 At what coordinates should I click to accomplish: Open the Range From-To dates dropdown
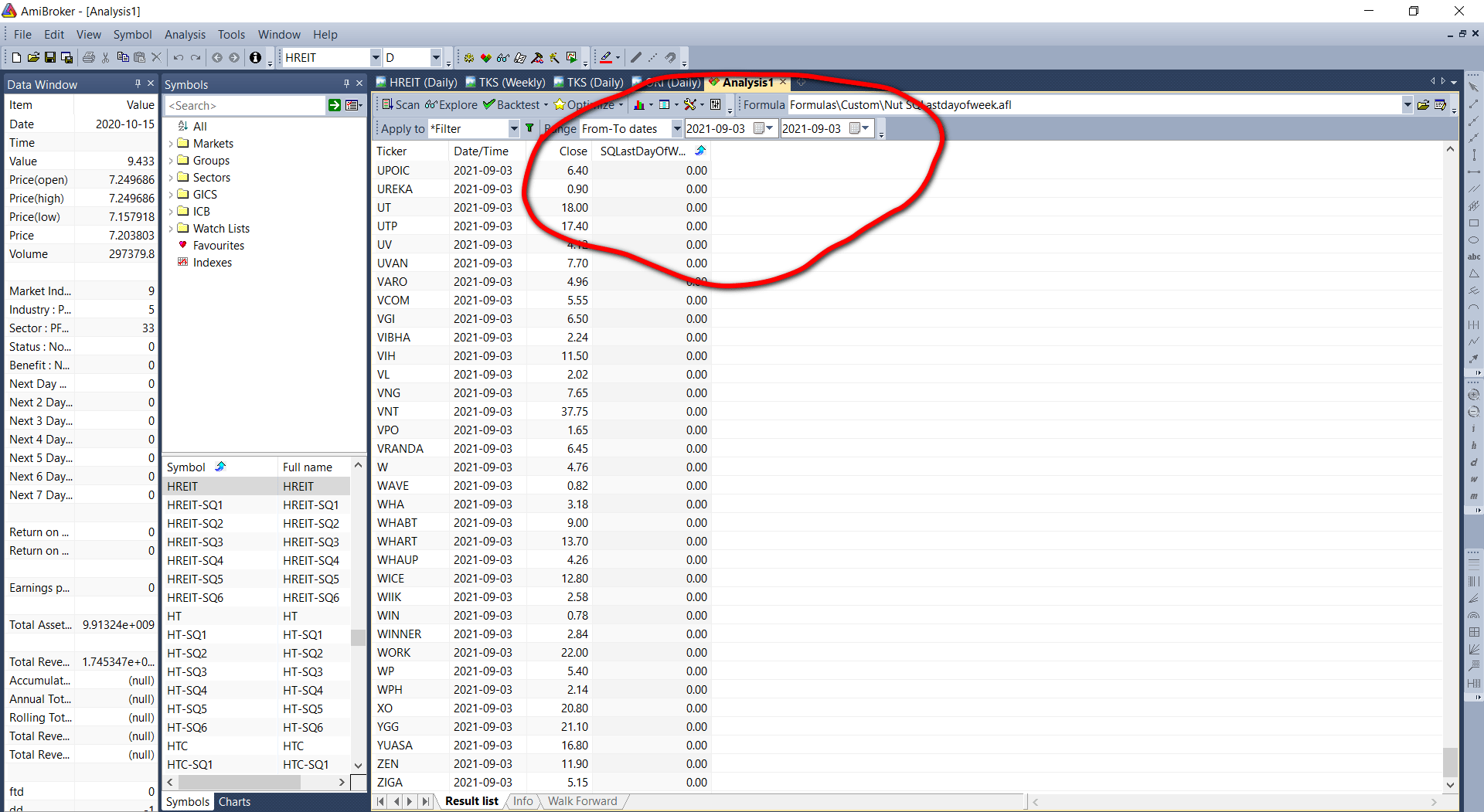pos(676,128)
